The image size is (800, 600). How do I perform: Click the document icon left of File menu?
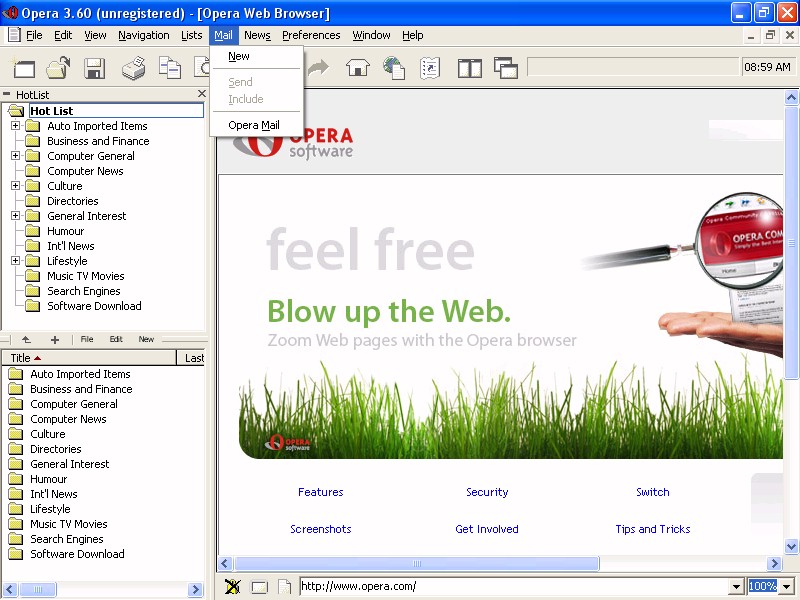click(14, 35)
